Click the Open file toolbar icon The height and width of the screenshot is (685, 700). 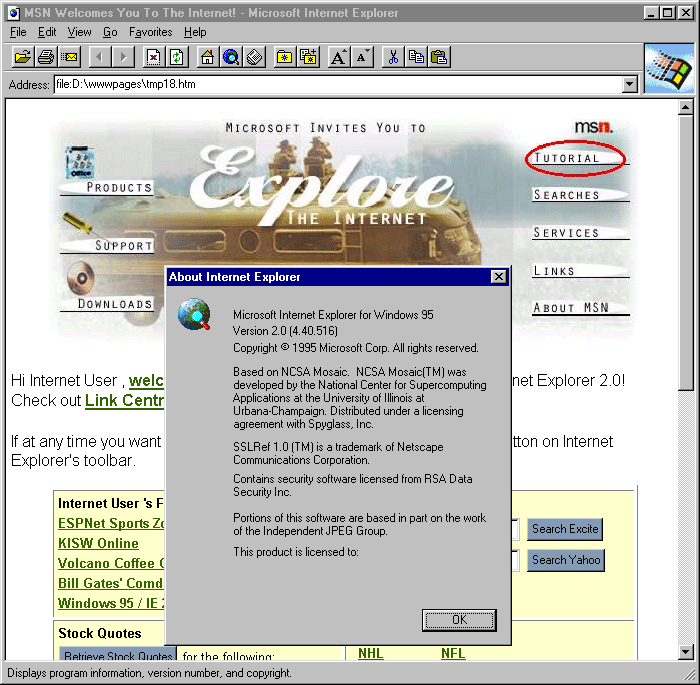(22, 57)
